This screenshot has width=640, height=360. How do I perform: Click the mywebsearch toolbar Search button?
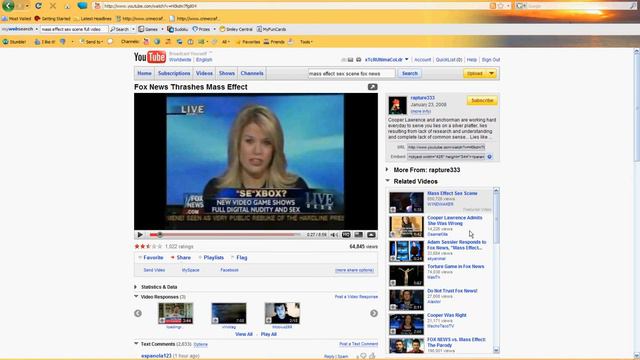(119, 29)
